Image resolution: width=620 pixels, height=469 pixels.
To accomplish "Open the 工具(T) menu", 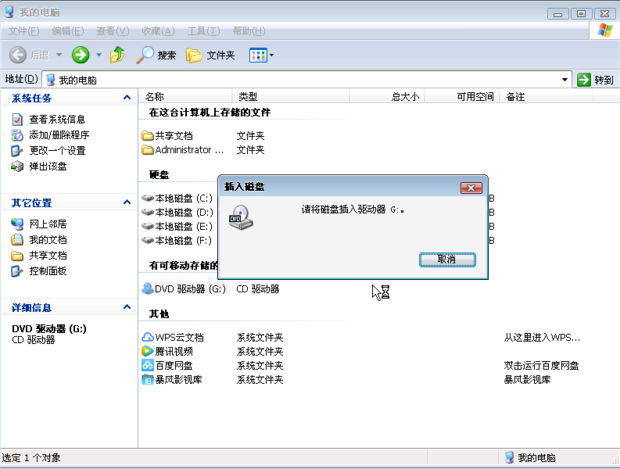I will pyautogui.click(x=204, y=31).
